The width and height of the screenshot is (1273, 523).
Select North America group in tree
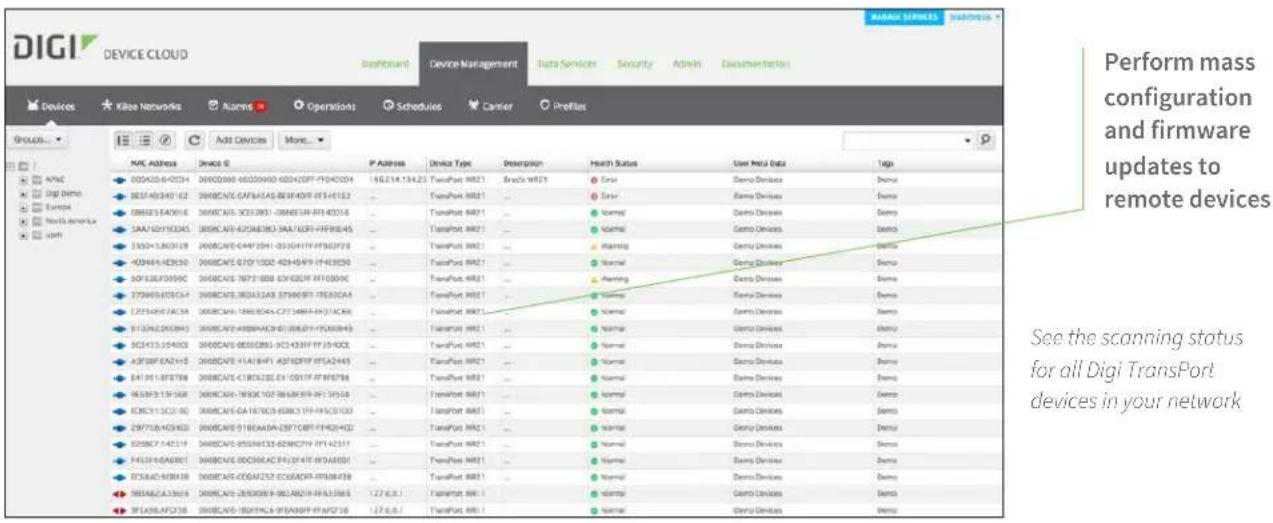(73, 221)
